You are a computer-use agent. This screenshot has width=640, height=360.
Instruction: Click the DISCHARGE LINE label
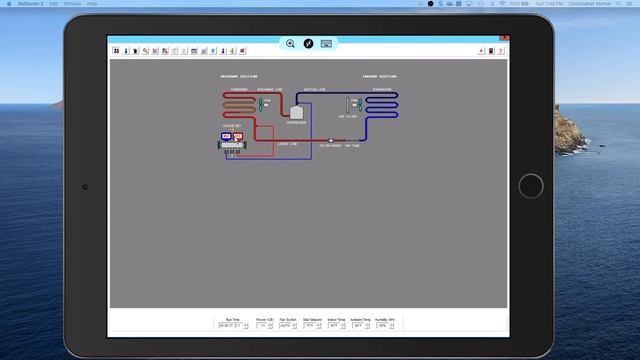(269, 89)
